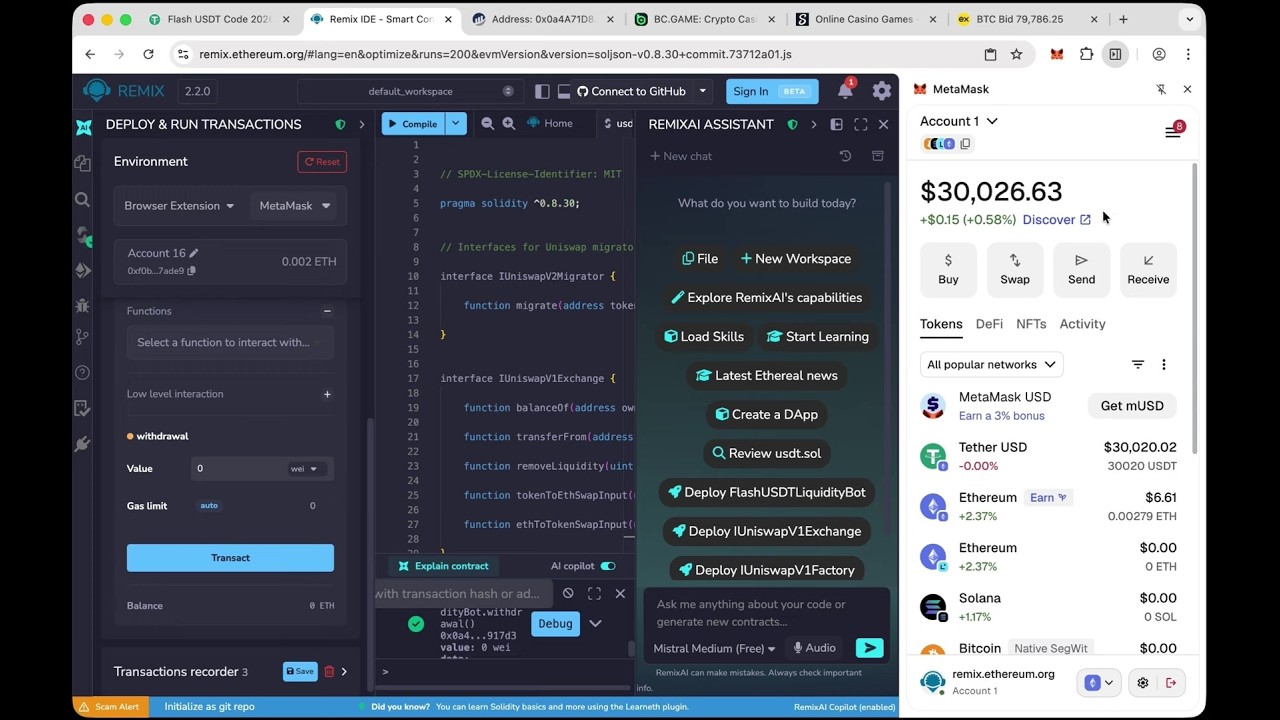Edit the Account 16 name with pencil
This screenshot has height=720, width=1280.
point(194,253)
